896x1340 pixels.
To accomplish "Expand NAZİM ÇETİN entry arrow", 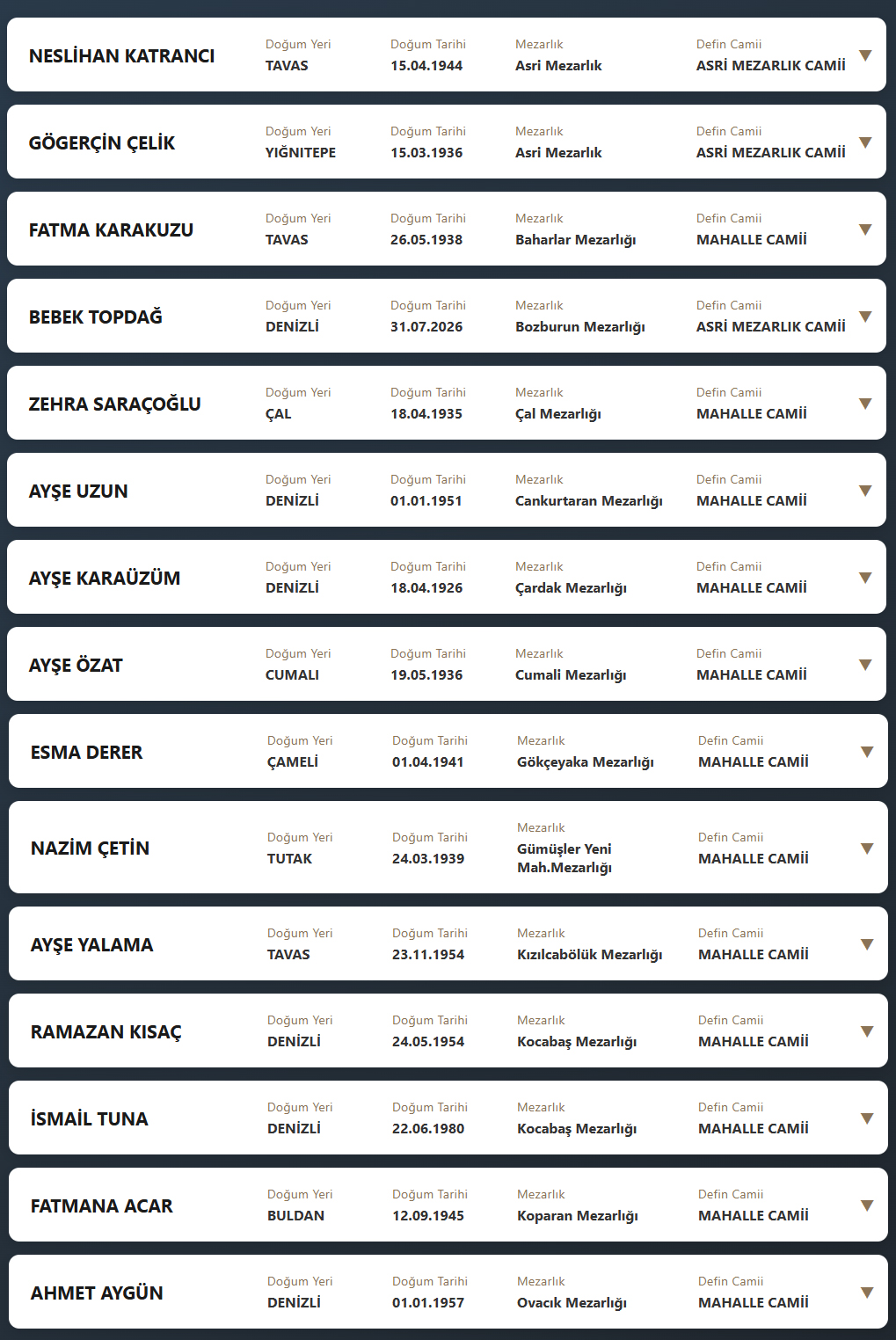I will [x=867, y=848].
